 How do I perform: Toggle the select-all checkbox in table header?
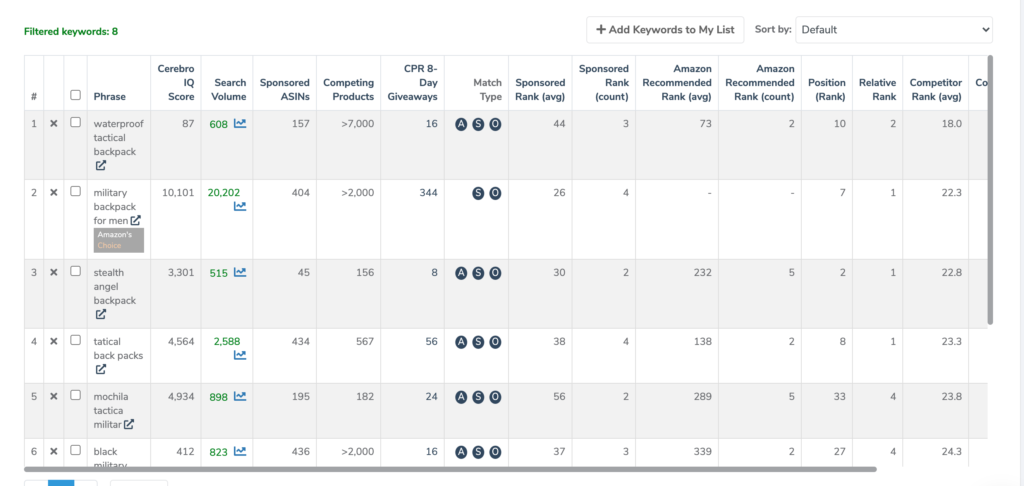[75, 96]
